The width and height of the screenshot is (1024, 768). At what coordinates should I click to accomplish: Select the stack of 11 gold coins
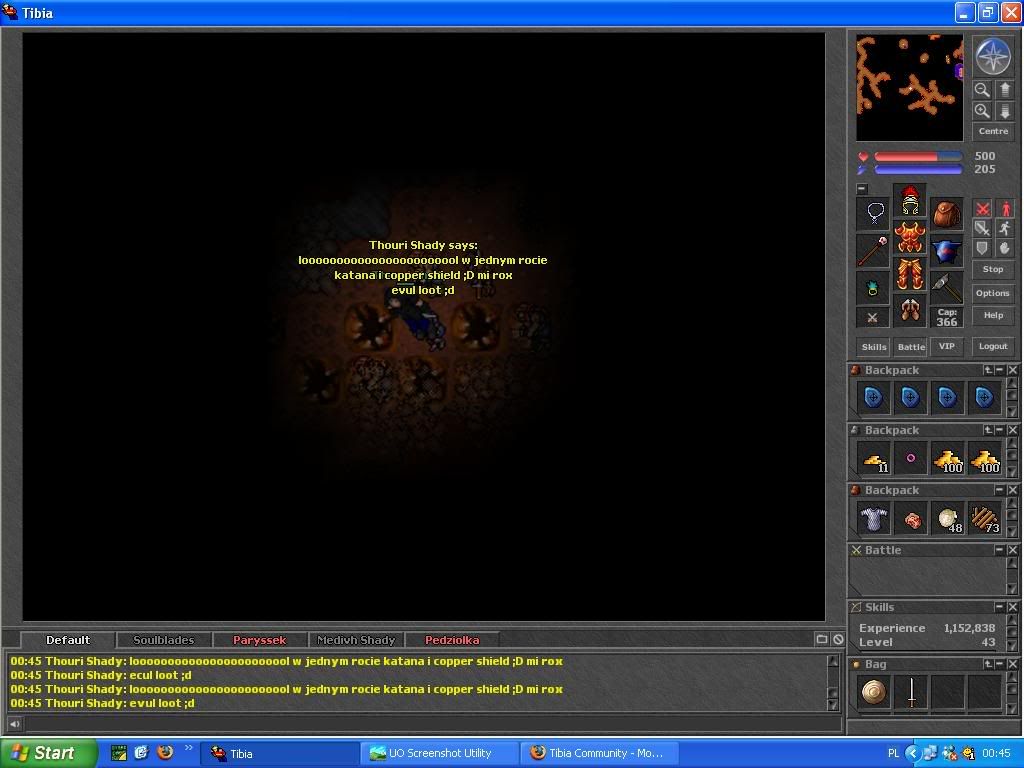pos(874,458)
